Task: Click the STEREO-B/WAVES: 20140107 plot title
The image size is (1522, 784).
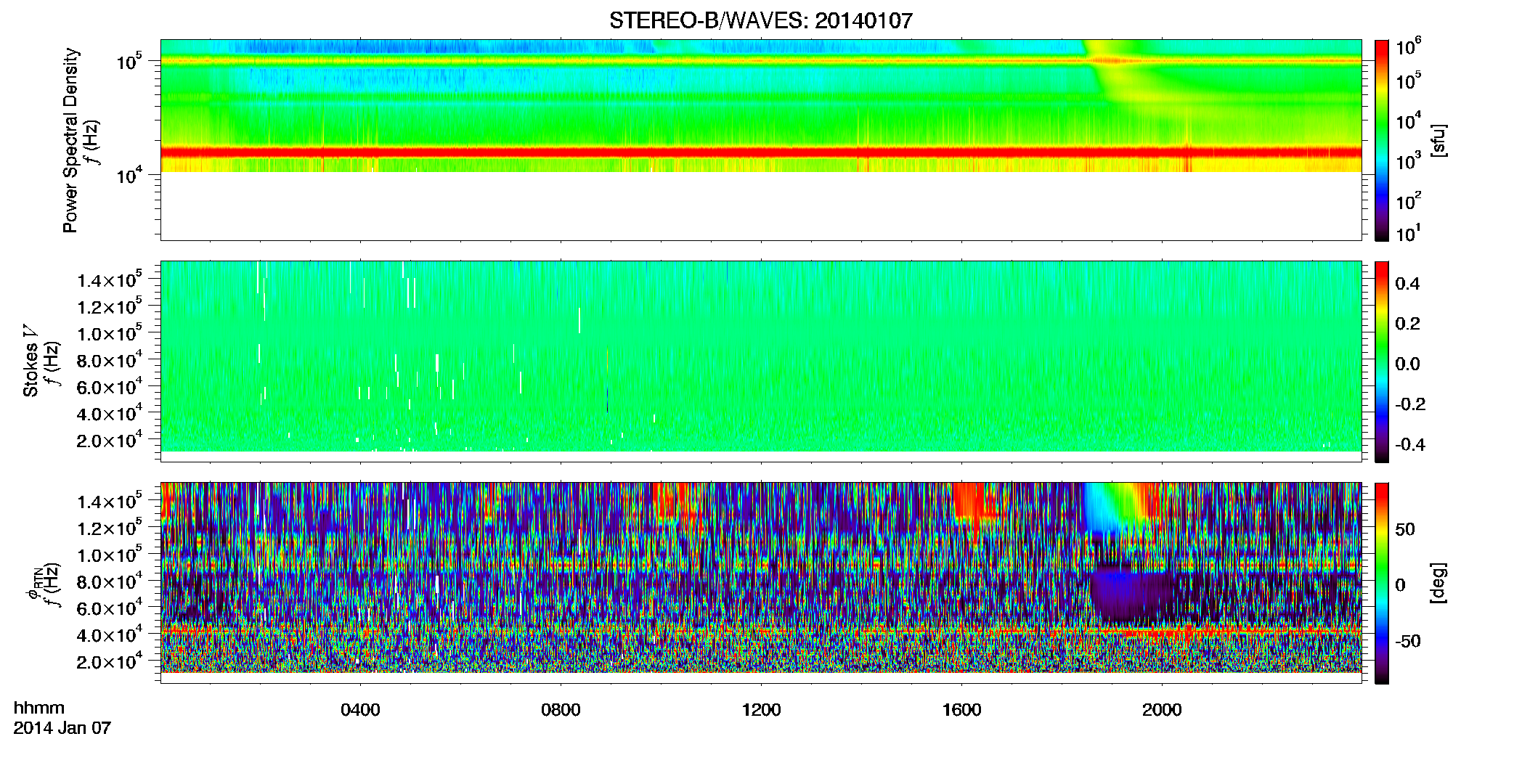Action: tap(760, 20)
